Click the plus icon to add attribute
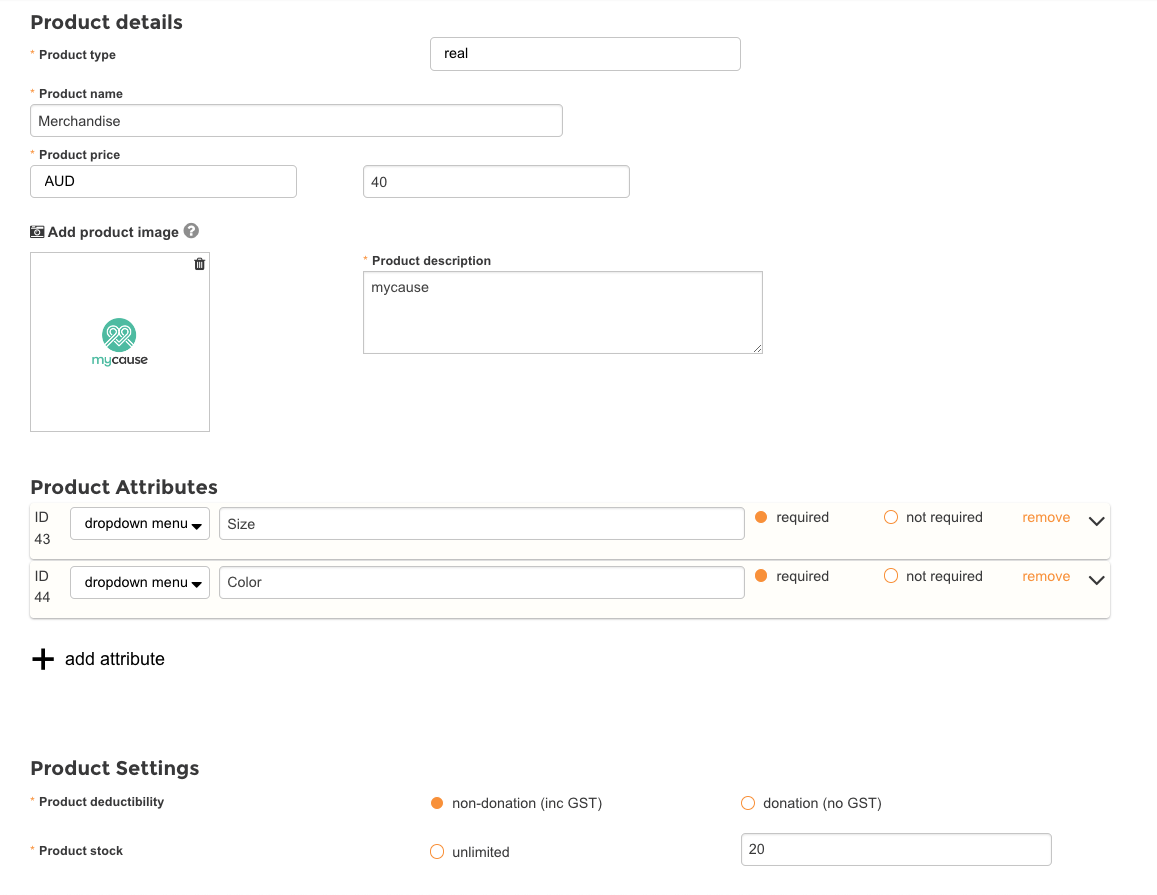1157x895 pixels. pos(43,659)
